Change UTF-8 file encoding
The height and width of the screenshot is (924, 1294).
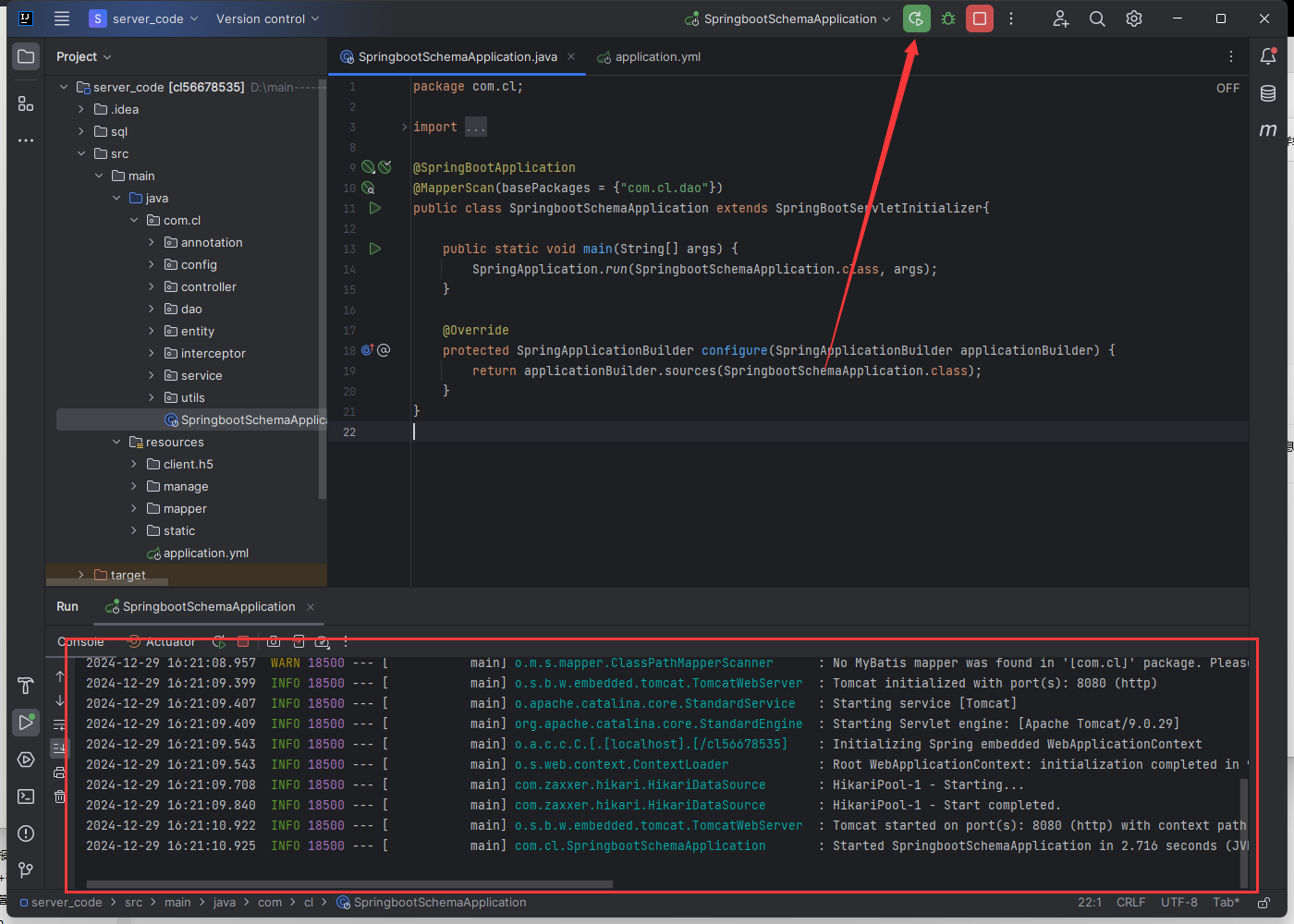(x=1179, y=903)
